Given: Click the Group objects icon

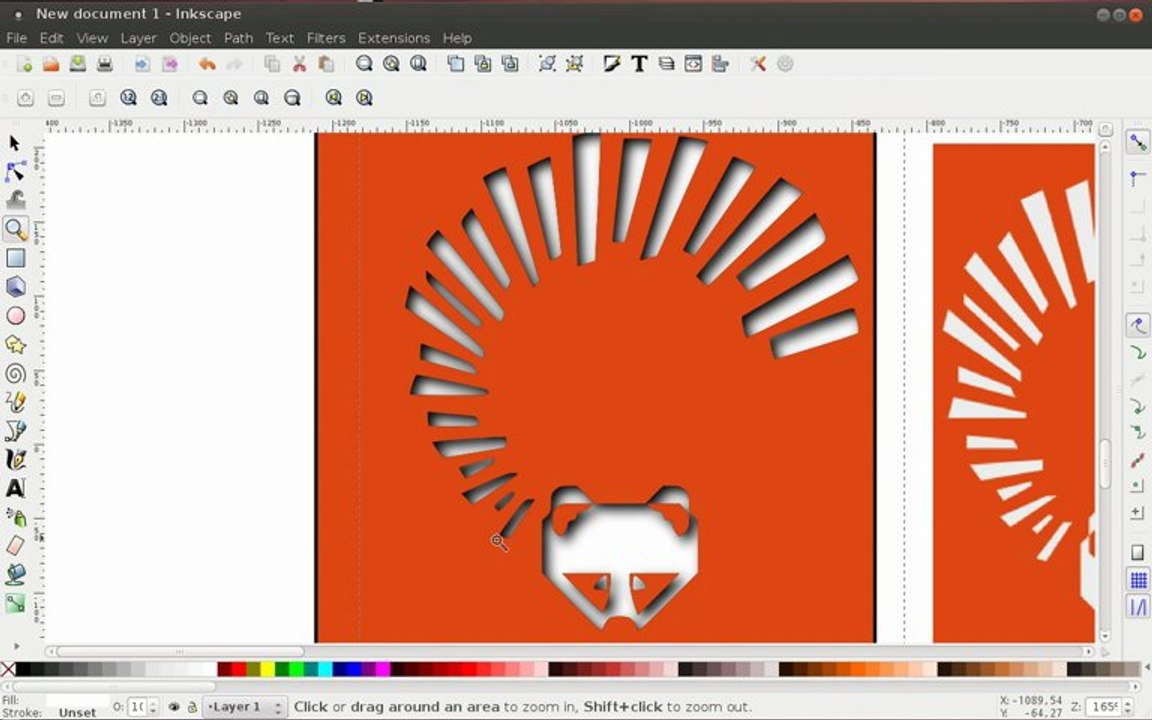Looking at the screenshot, I should coord(547,64).
